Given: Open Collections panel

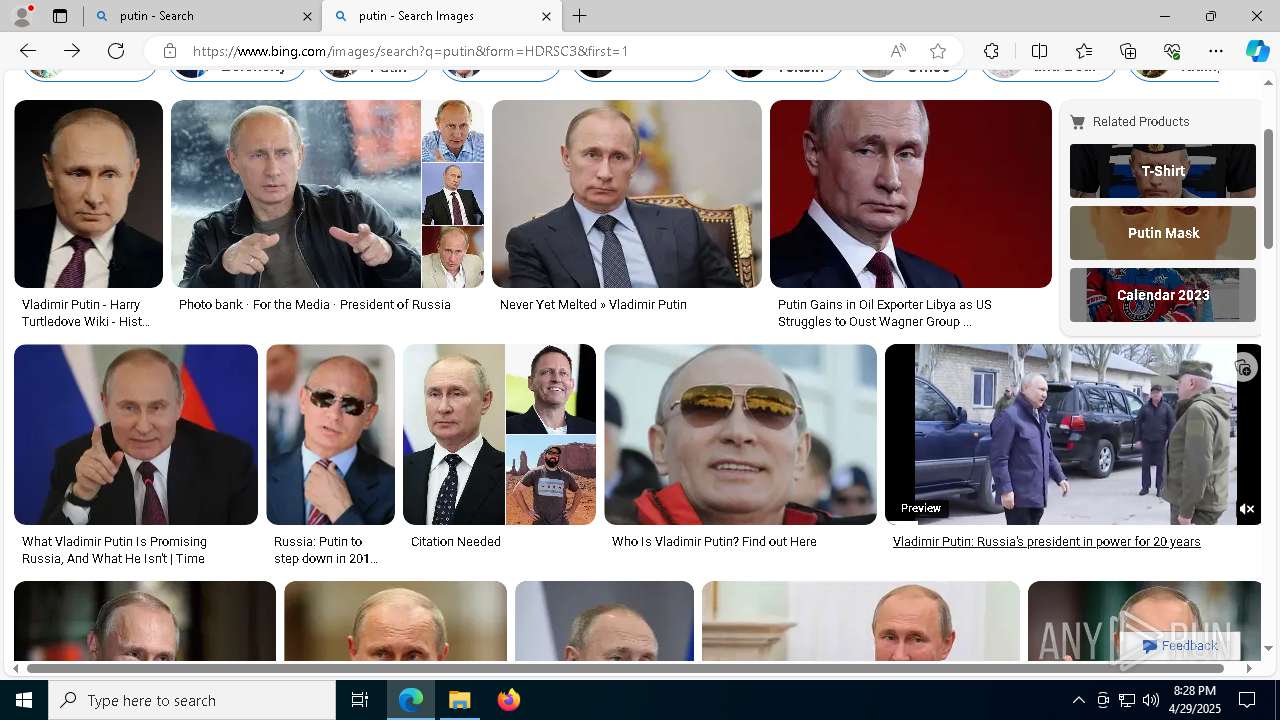Looking at the screenshot, I should pyautogui.click(x=1128, y=51).
